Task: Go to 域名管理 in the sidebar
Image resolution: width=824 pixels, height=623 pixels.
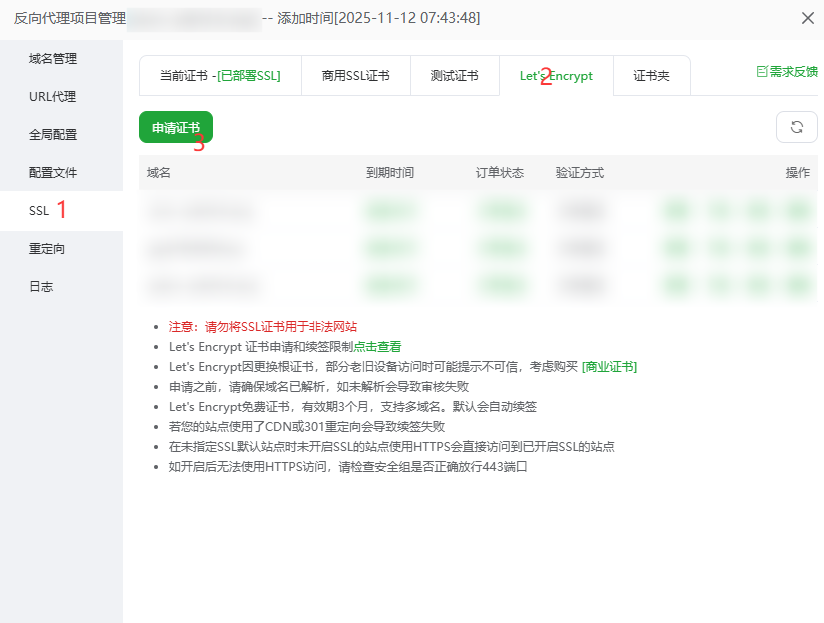Action: pyautogui.click(x=53, y=59)
